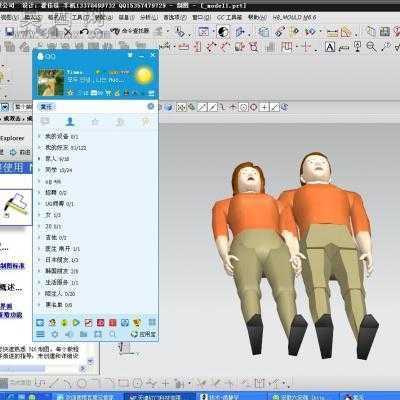400x400 pixels.
Task: Open the '分析' menu in NX menu bar
Action: click(x=149, y=17)
